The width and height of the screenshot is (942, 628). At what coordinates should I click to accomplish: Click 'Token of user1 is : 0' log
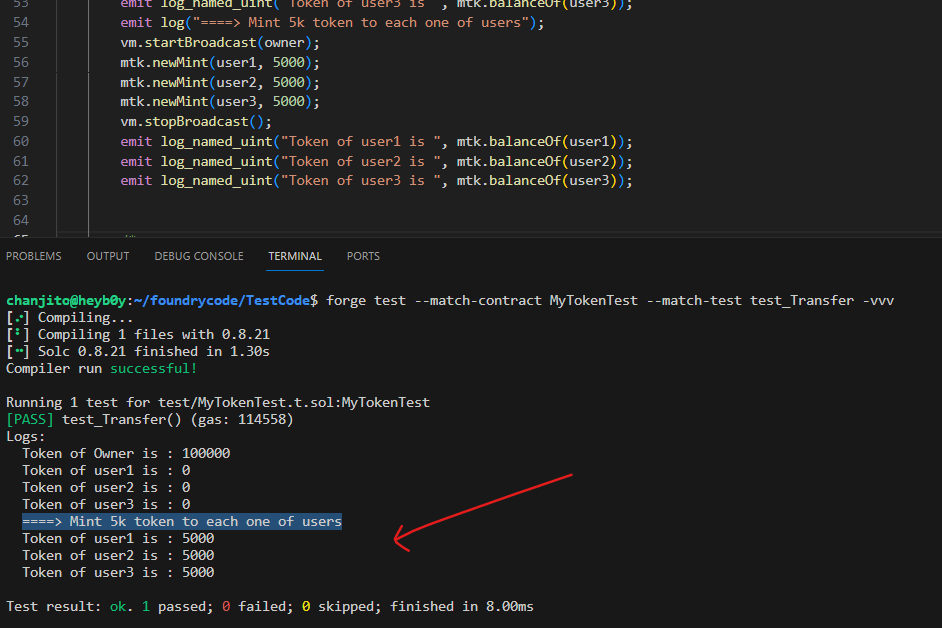pos(106,471)
